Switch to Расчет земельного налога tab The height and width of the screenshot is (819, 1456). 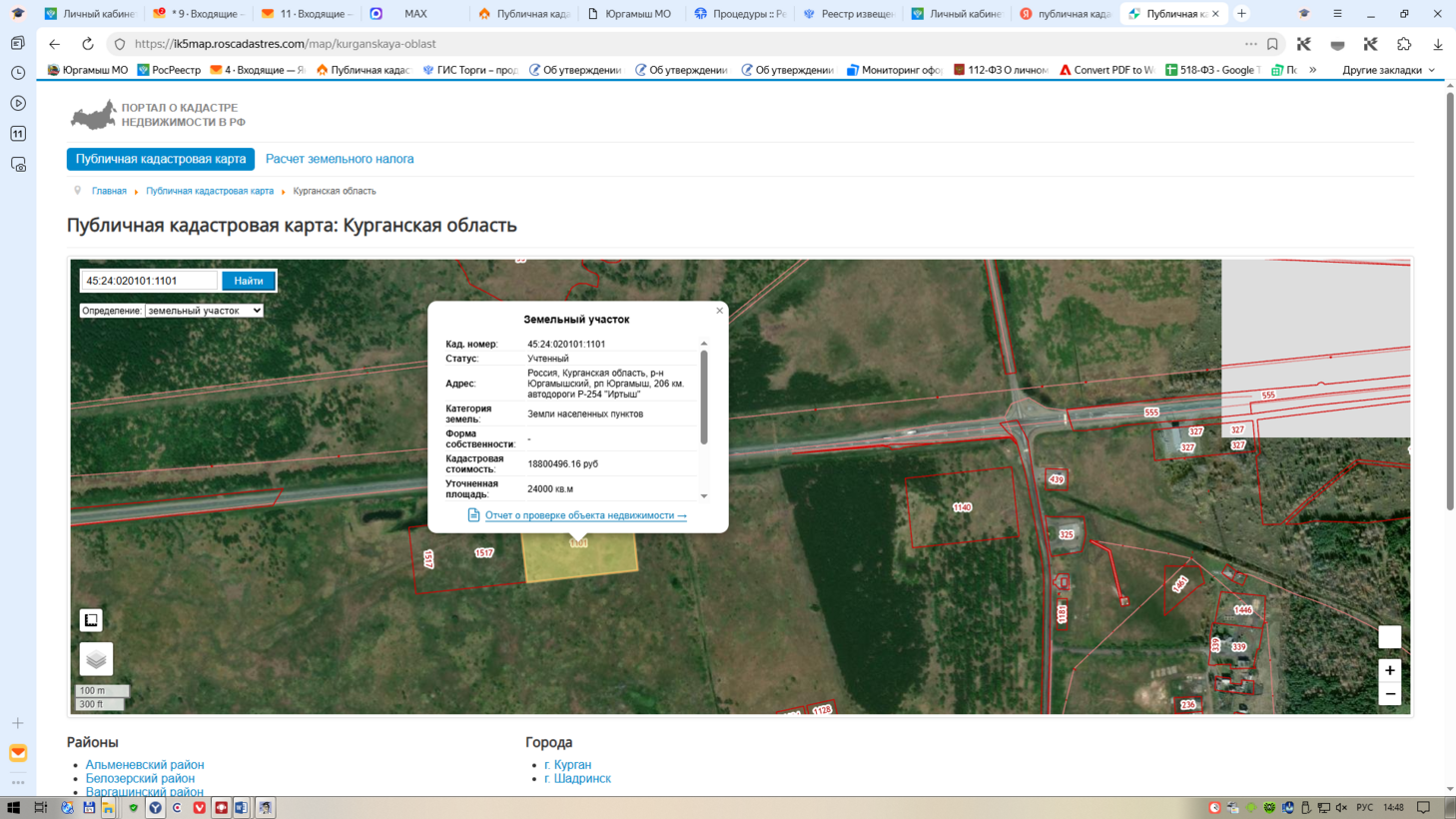click(x=340, y=159)
